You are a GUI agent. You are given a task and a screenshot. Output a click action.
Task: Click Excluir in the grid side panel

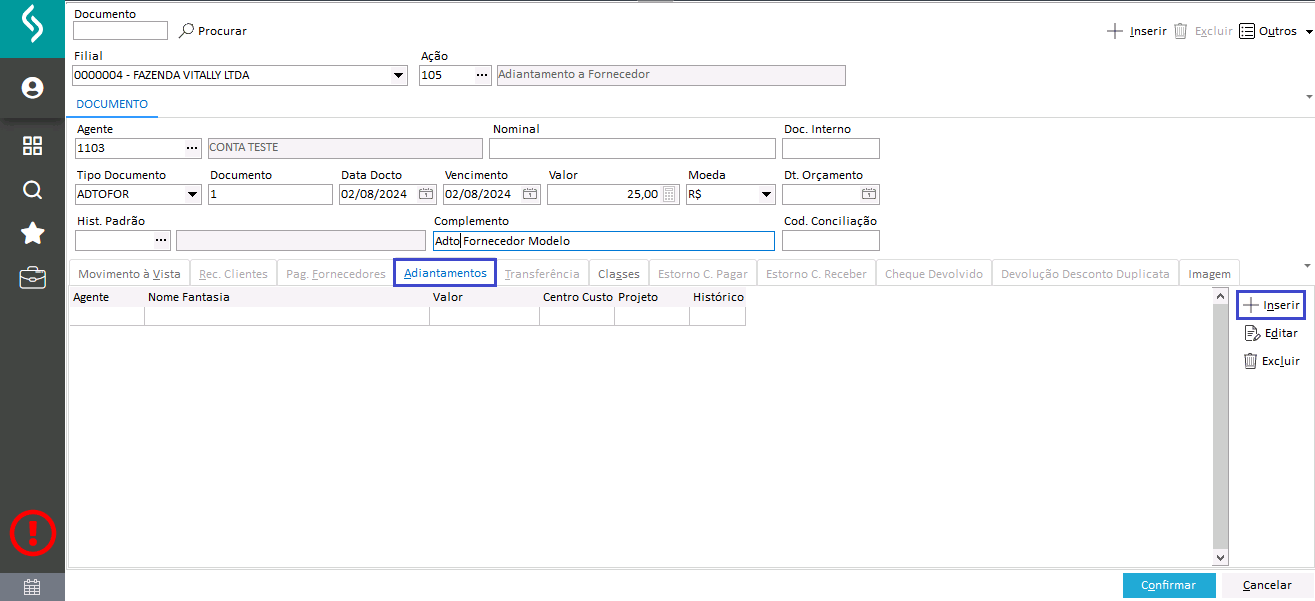pos(1271,361)
